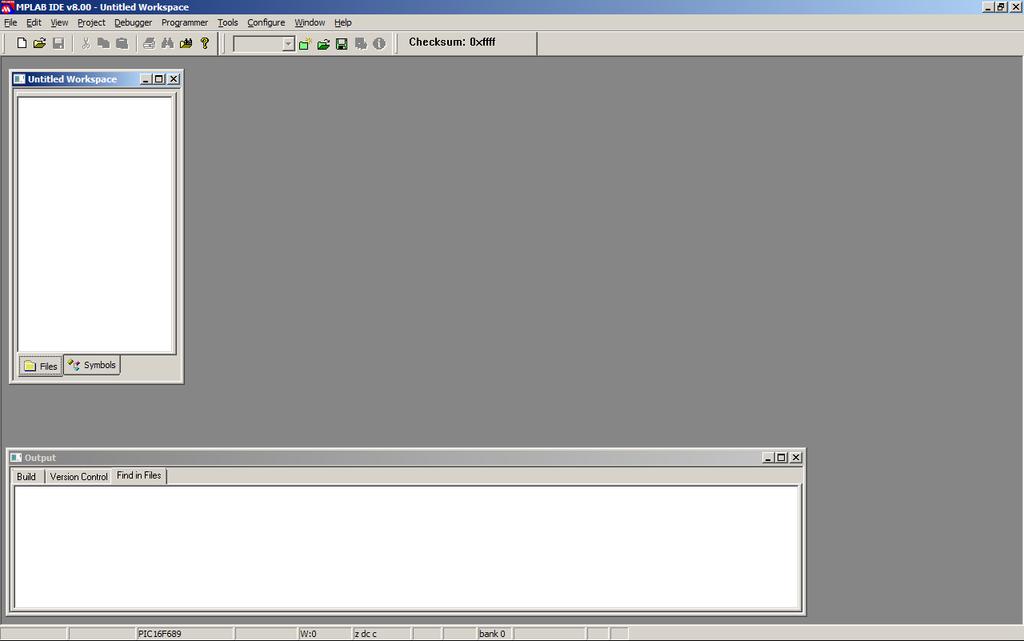Click the Open Project green folder icon

[x=323, y=44]
